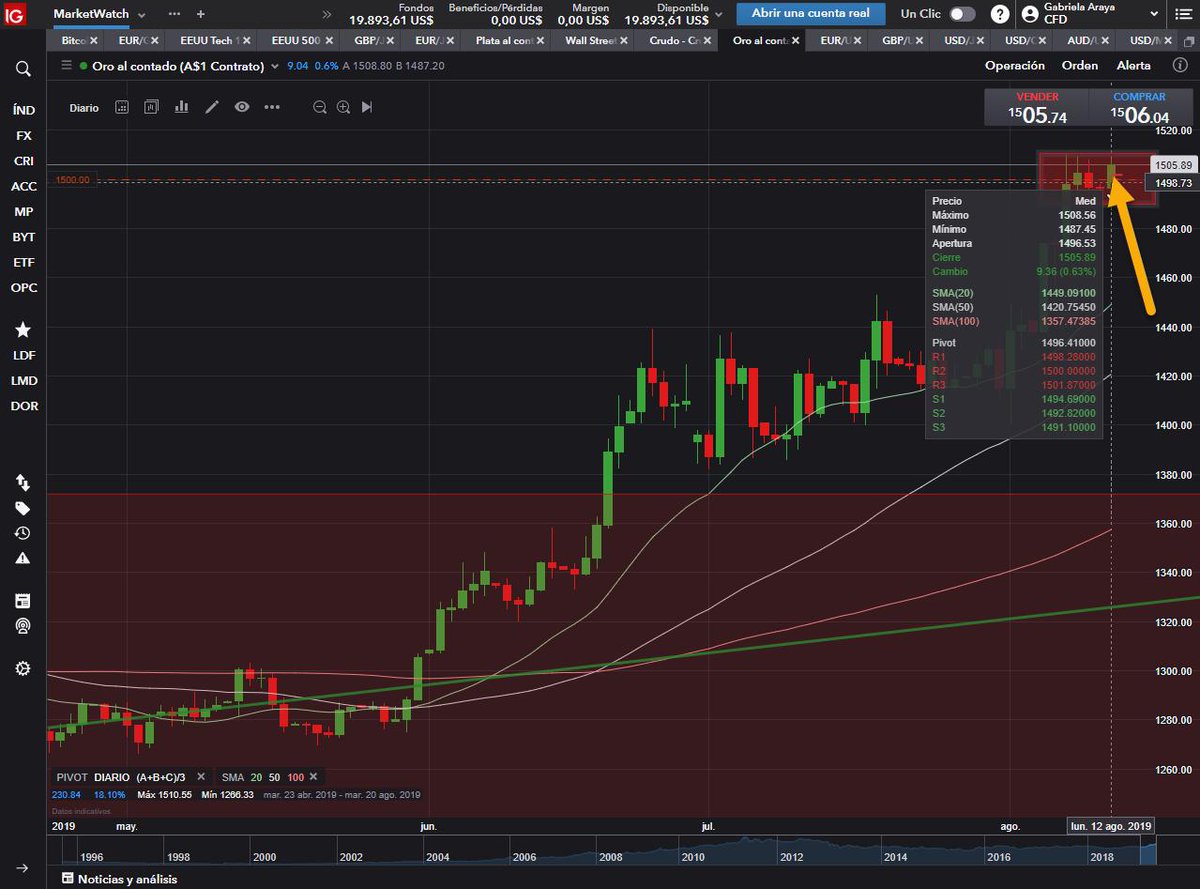Select the chart type bar icon

(x=181, y=107)
